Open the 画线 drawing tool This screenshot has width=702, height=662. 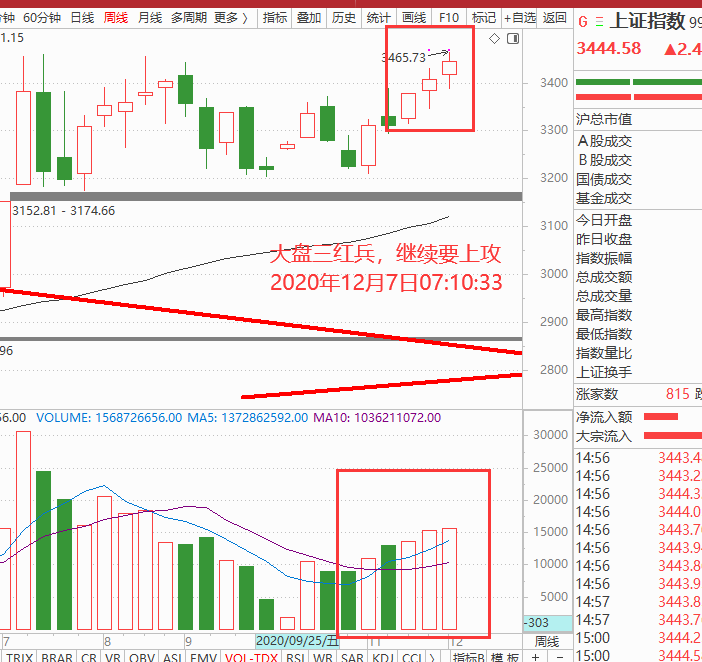414,18
